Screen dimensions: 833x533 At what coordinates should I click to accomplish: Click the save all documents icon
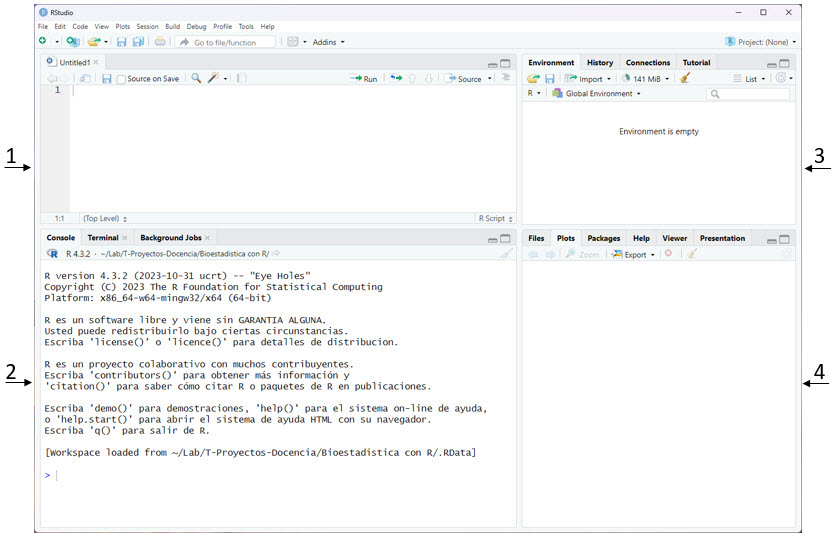tap(138, 42)
